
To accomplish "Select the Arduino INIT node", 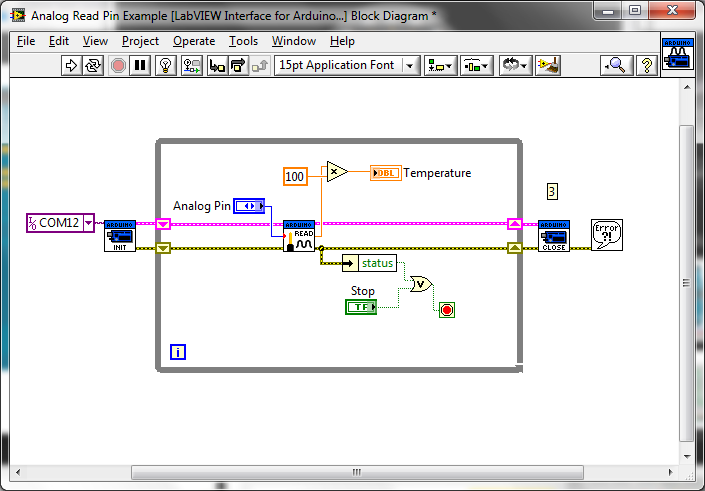I will pos(120,236).
